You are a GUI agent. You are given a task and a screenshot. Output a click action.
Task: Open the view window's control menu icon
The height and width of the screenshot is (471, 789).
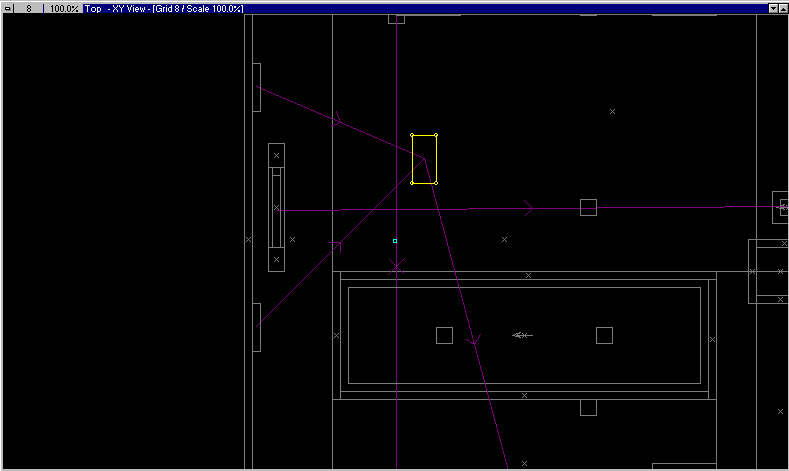pyautogui.click(x=8, y=9)
